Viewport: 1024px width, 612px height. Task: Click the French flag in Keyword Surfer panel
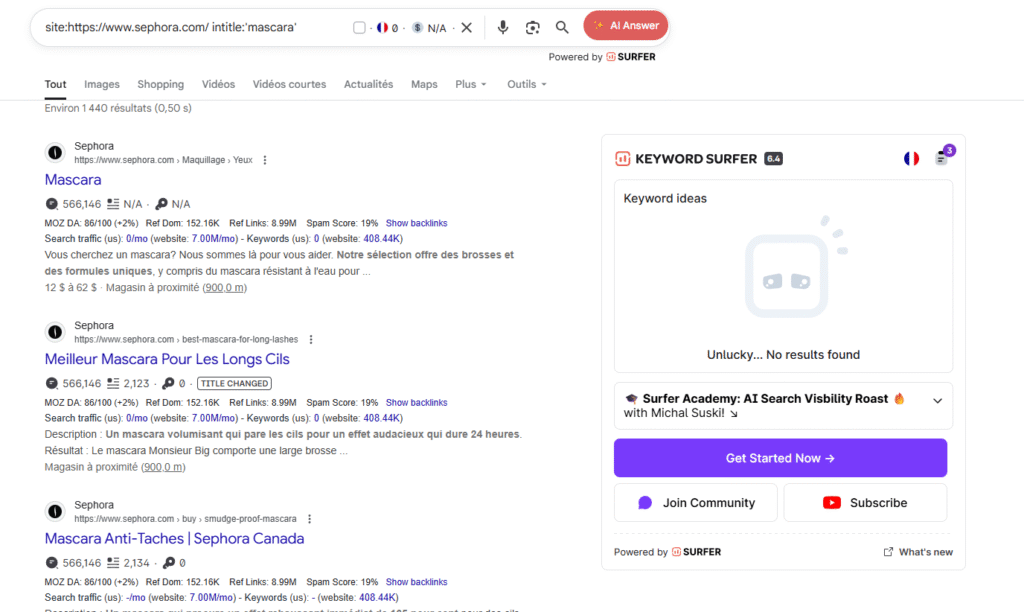[911, 158]
